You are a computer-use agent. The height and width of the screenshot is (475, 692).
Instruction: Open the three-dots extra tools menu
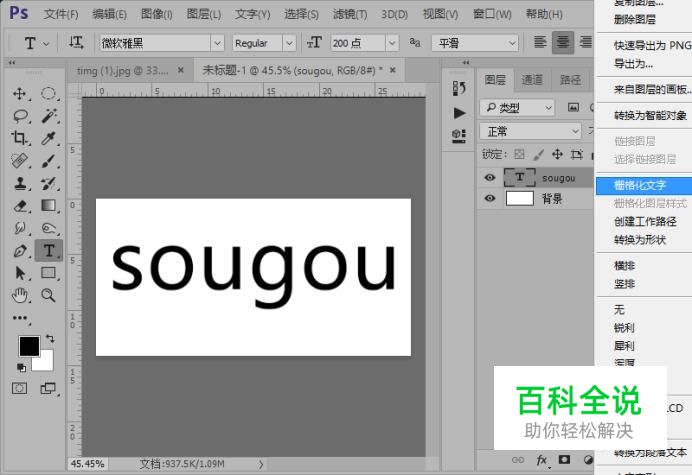pos(20,318)
